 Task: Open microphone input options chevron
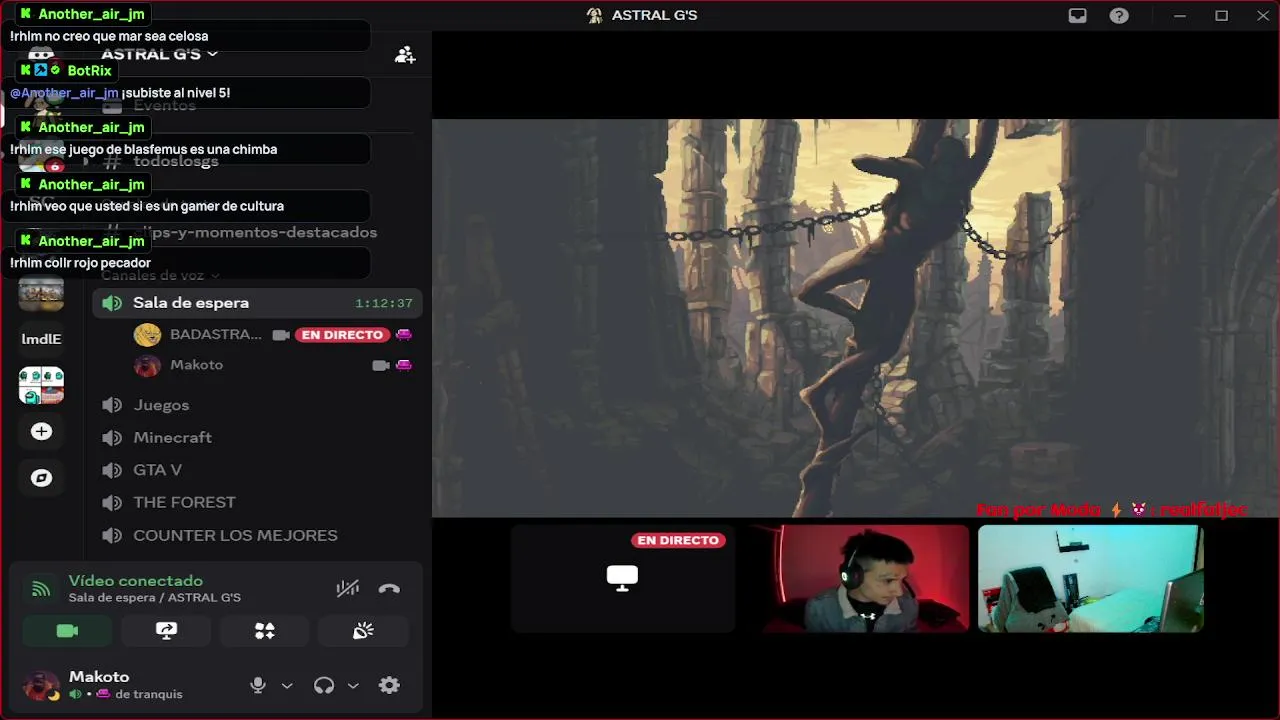(x=287, y=686)
